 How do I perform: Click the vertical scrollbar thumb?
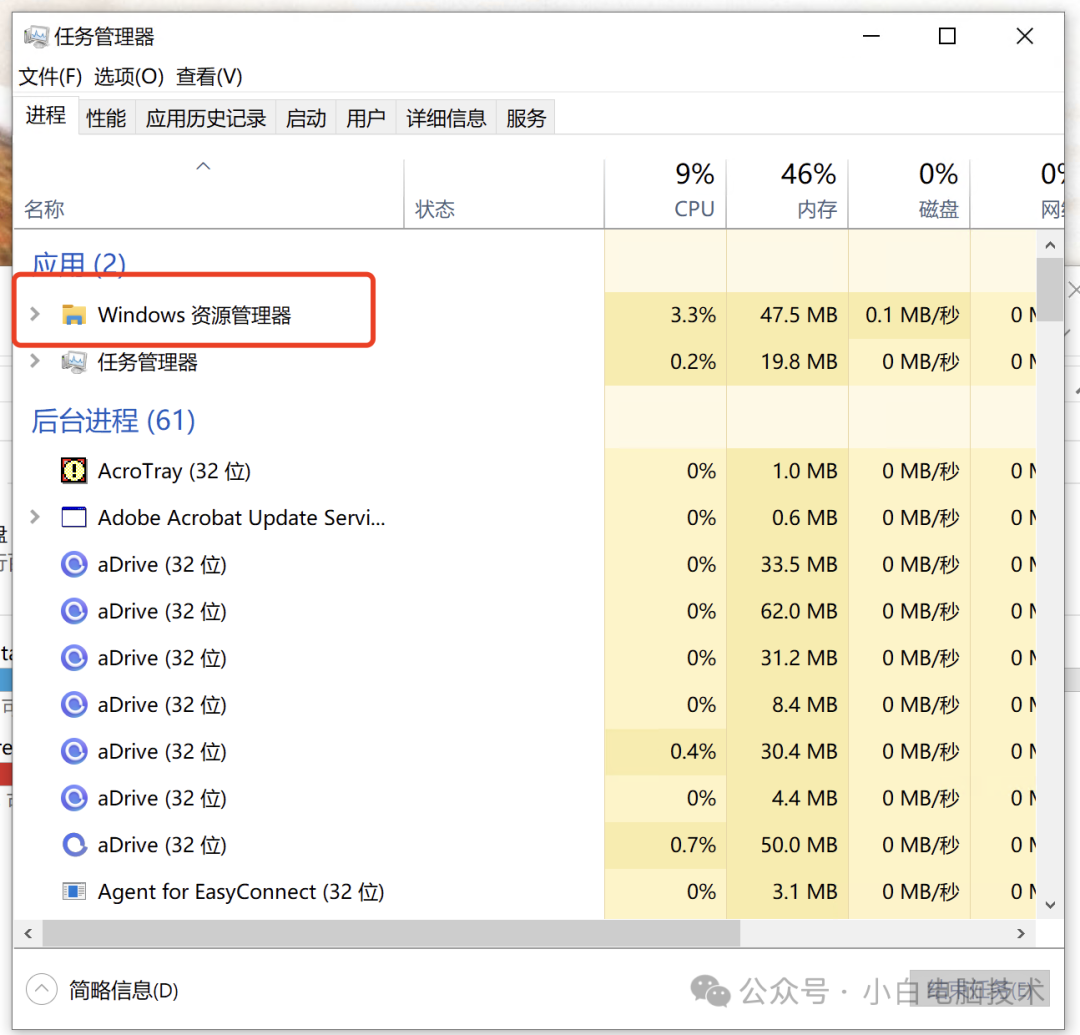coord(1050,290)
